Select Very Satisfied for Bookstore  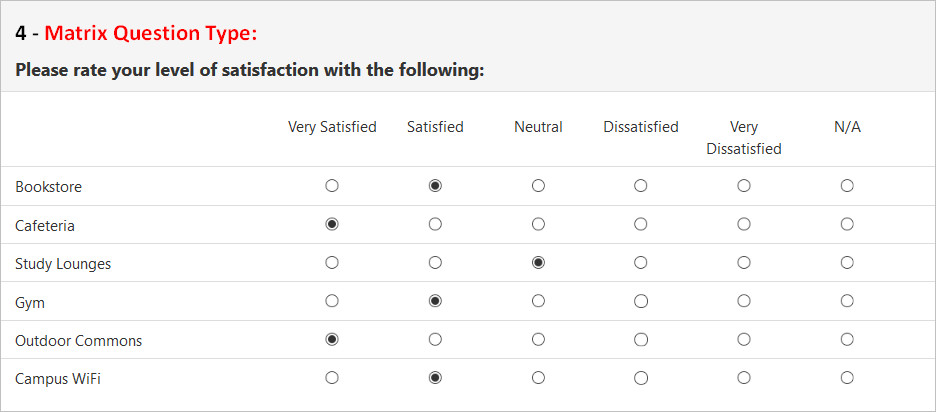pyautogui.click(x=332, y=186)
